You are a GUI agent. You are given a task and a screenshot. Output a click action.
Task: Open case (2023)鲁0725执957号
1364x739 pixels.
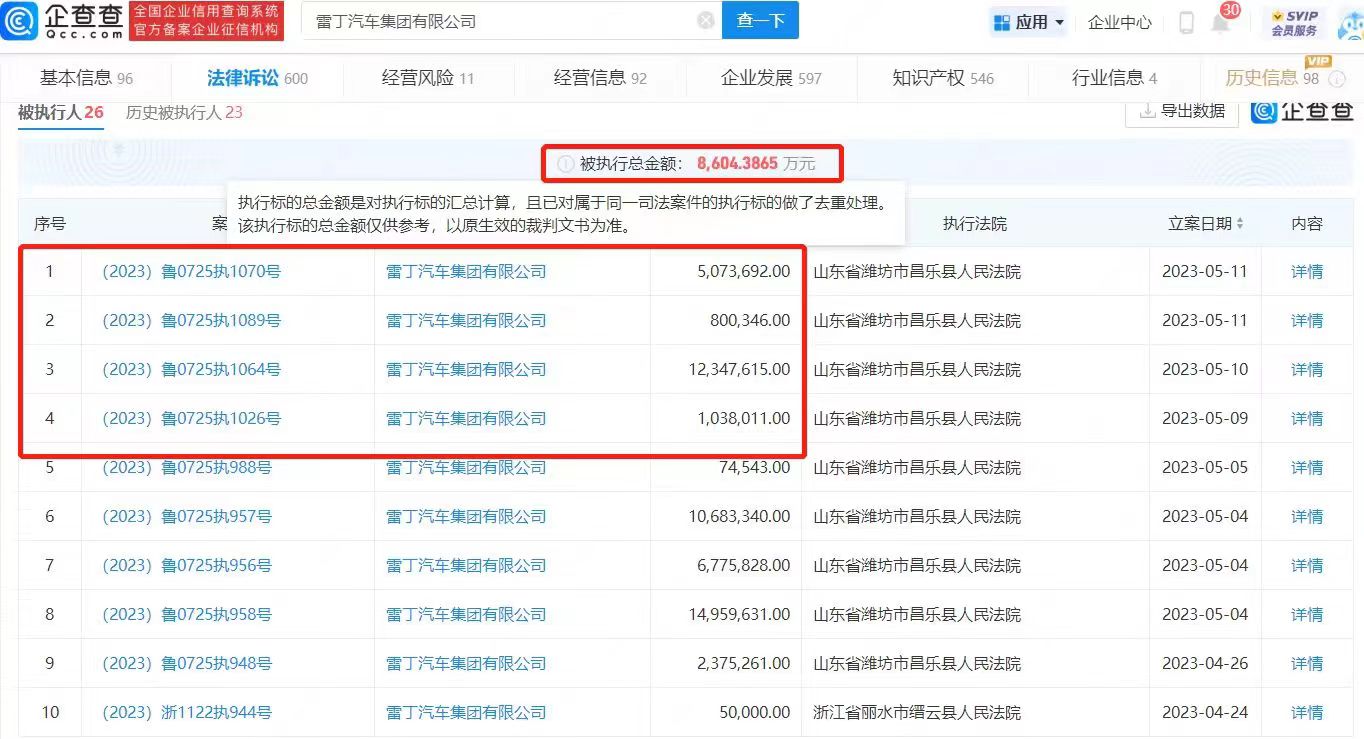(187, 516)
